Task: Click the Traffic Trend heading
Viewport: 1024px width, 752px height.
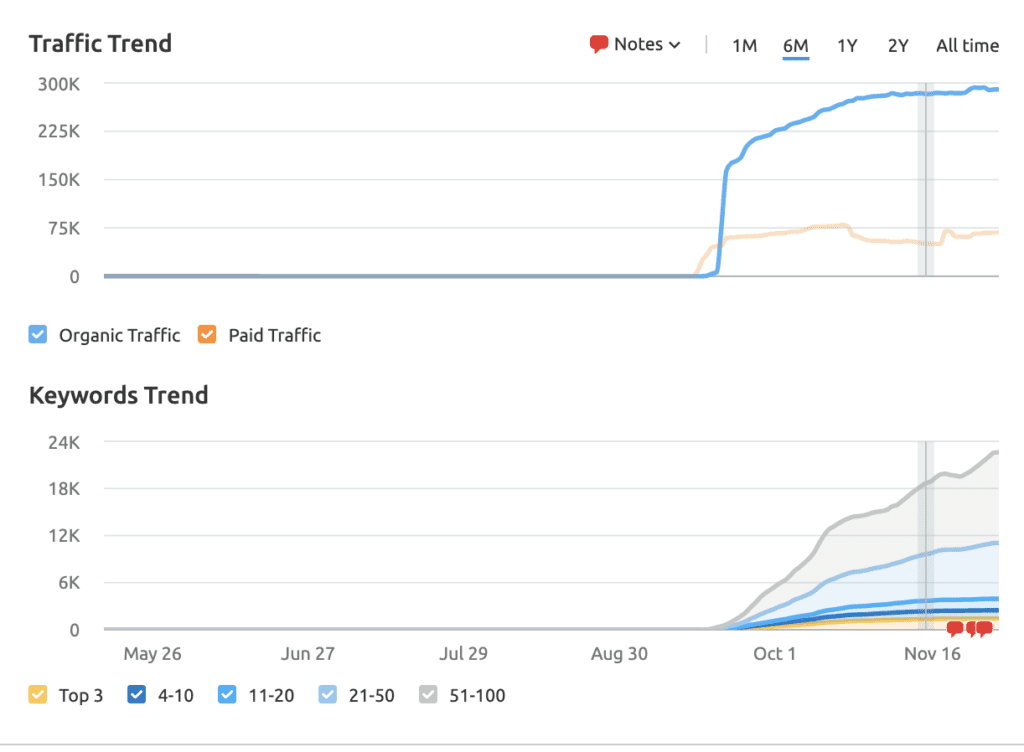Action: 101,44
